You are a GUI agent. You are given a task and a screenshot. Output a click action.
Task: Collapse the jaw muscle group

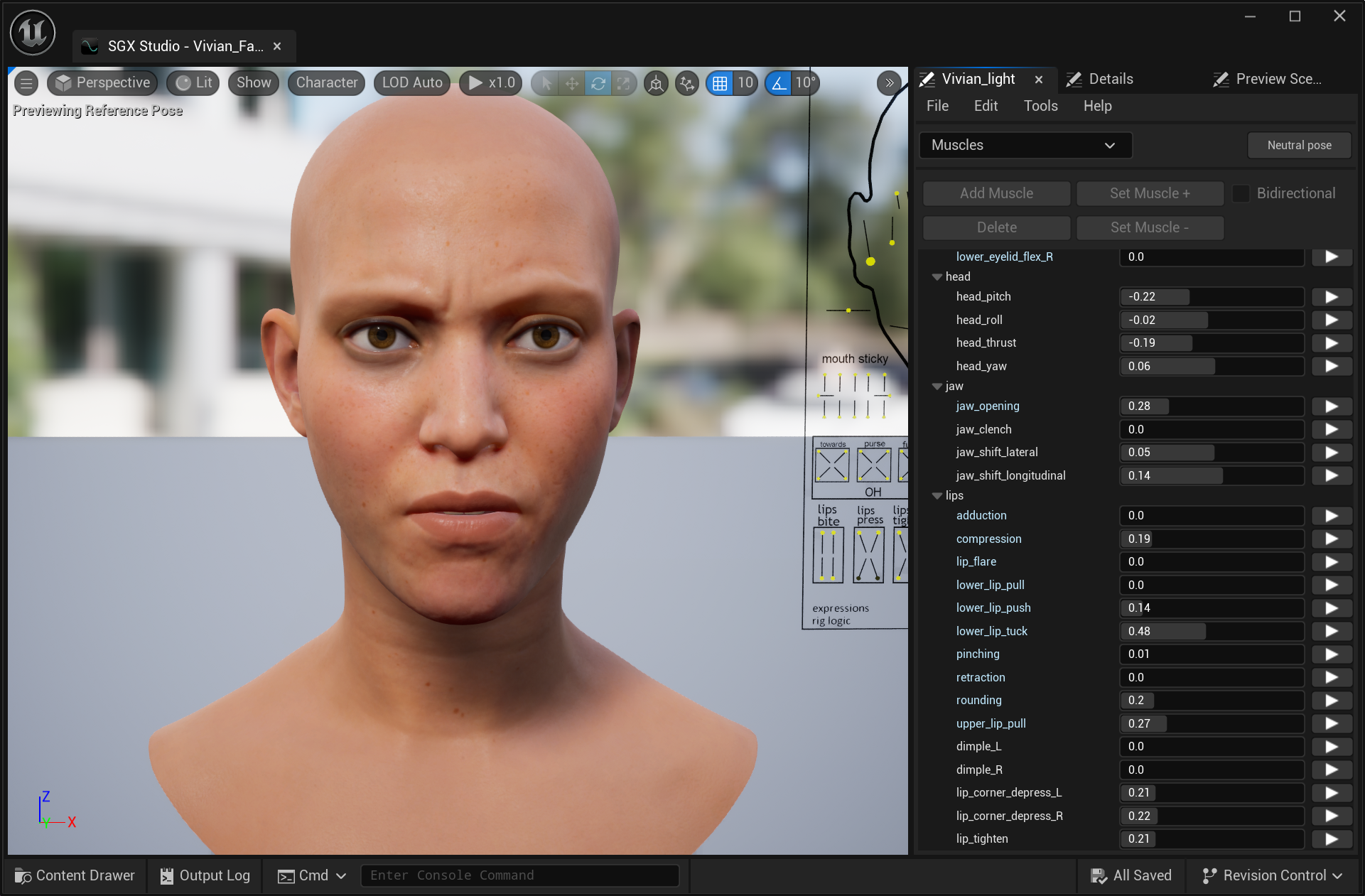[x=937, y=387]
